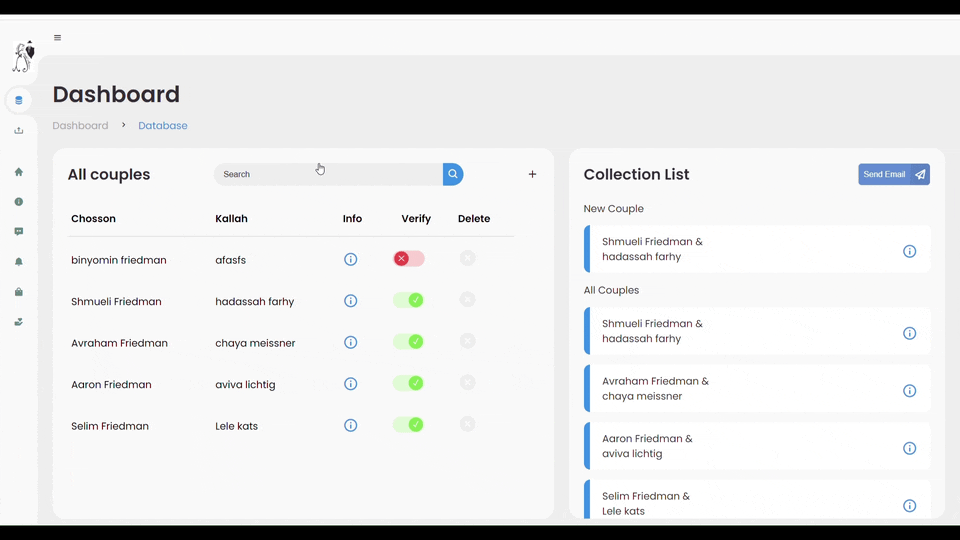Toggle verify switch for binyomin friedman
Viewport: 960px width, 540px height.
click(408, 259)
